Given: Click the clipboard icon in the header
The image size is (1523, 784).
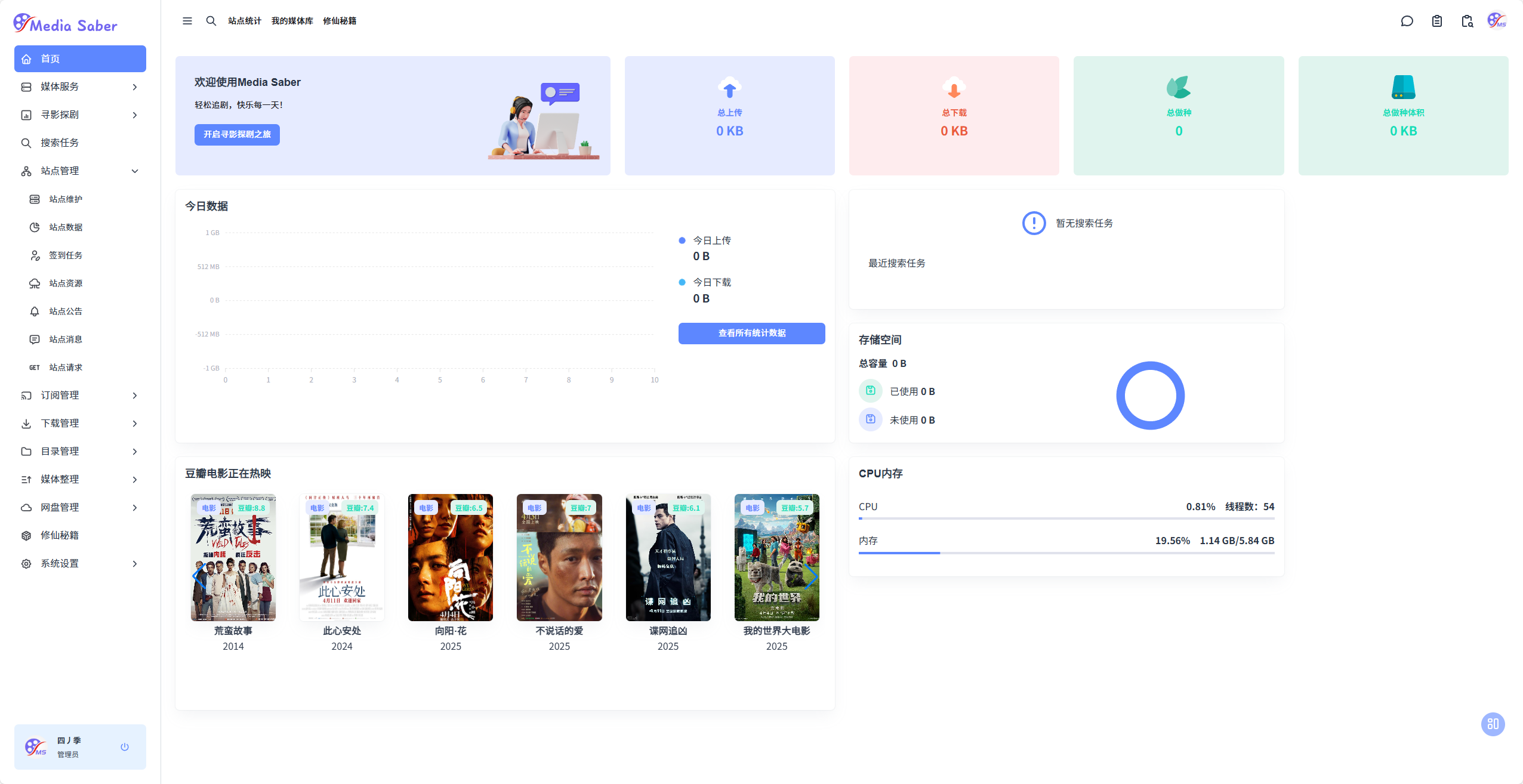Looking at the screenshot, I should 1437,21.
